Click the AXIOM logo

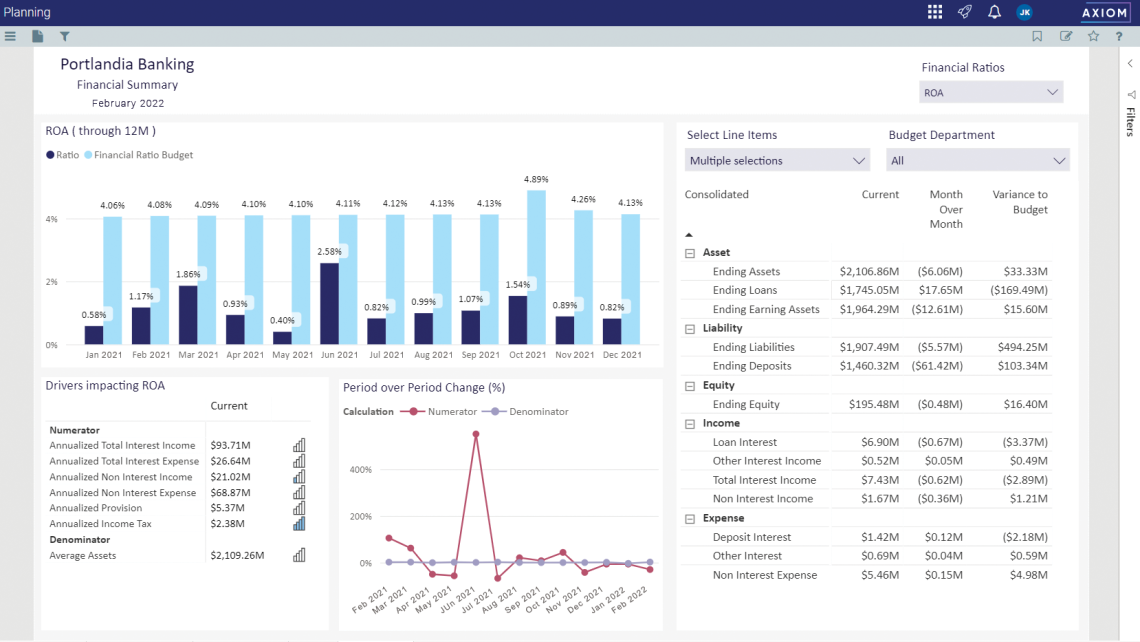[x=1104, y=12]
